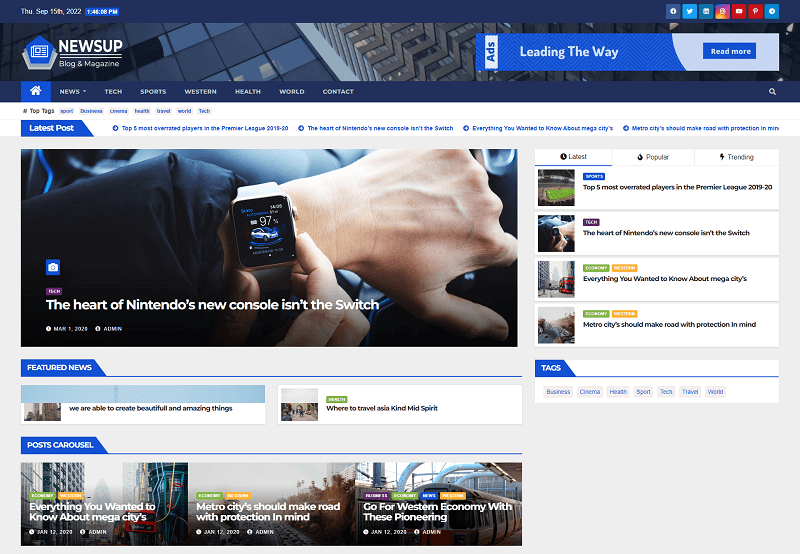Viewport: 800px width, 554px height.
Task: Select the travel top tag
Action: [163, 111]
